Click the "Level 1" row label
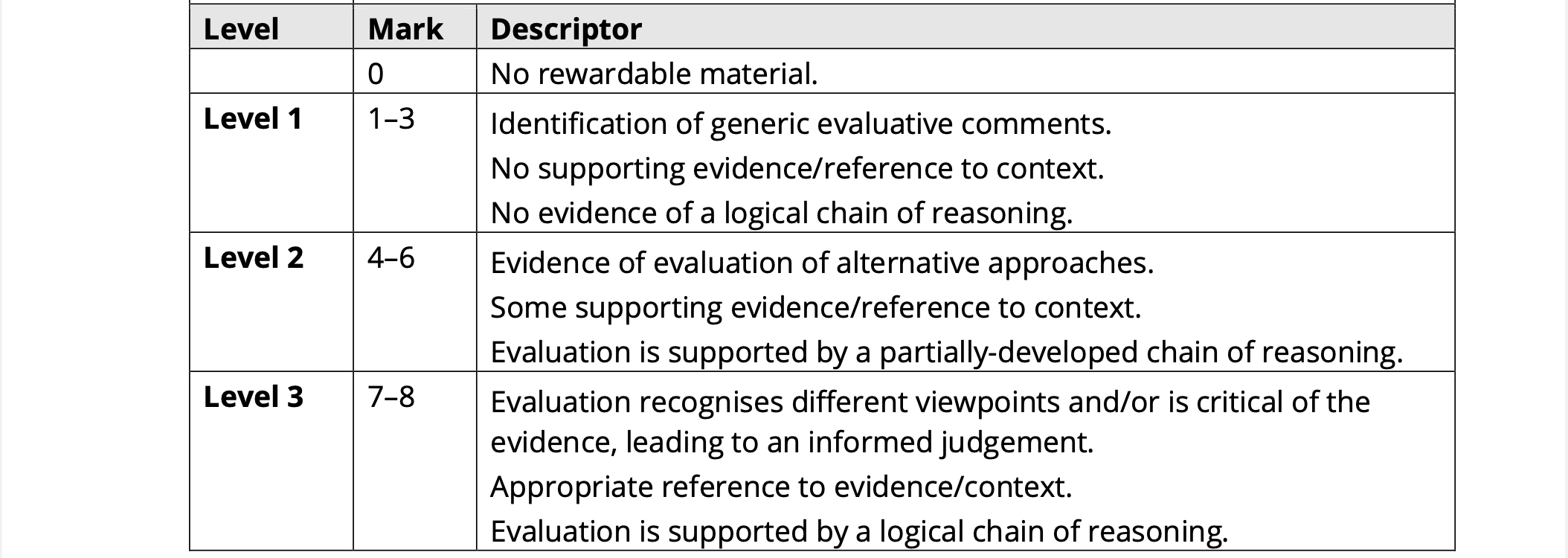This screenshot has height=558, width=1568. [253, 119]
